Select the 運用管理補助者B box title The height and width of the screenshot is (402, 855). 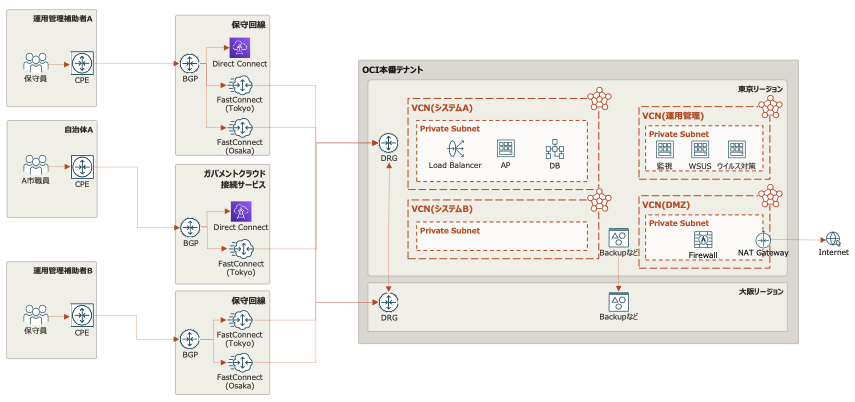63,271
